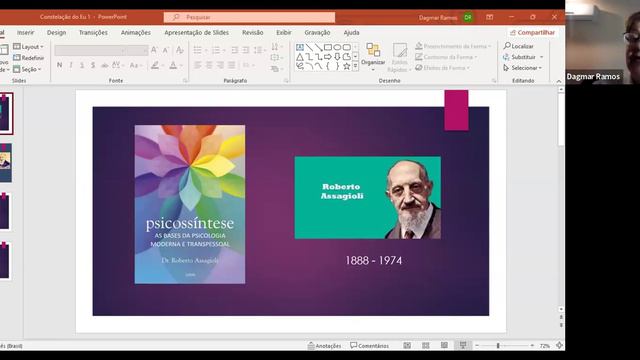Clear all formatting icon
The width and height of the screenshot is (640, 360).
point(180,50)
